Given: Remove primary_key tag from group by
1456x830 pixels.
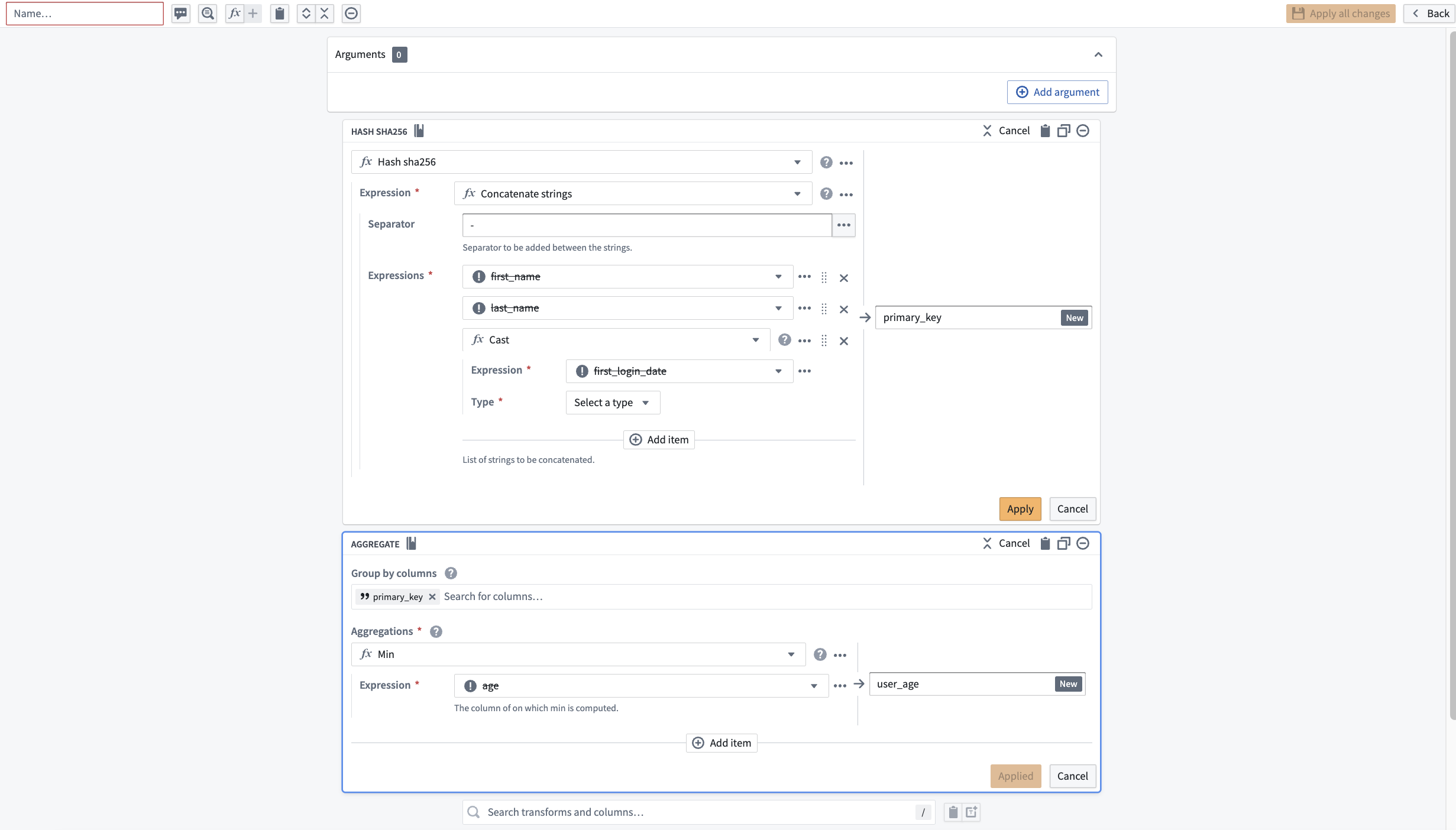Looking at the screenshot, I should (x=432, y=596).
